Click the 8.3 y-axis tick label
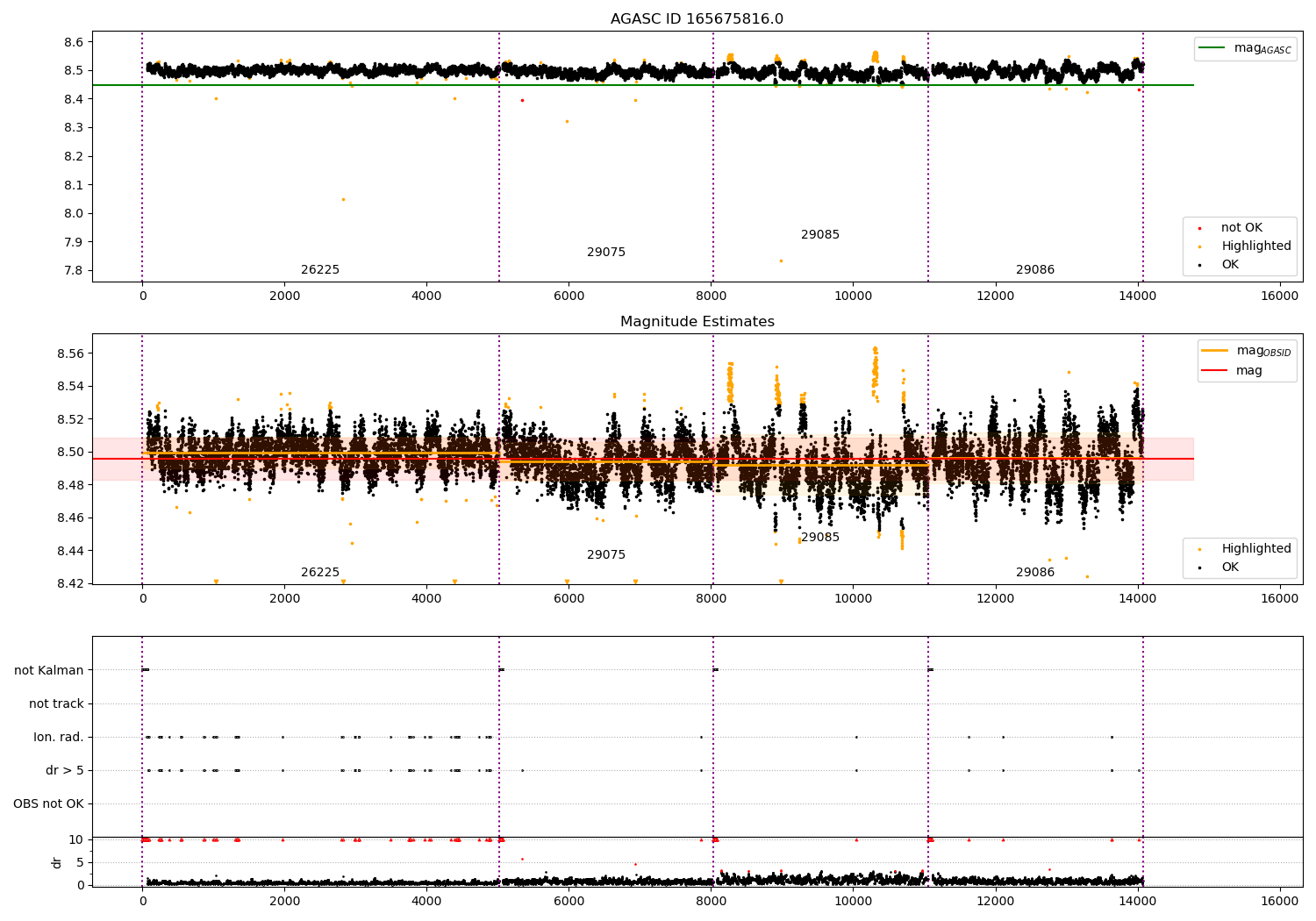 click(x=75, y=128)
